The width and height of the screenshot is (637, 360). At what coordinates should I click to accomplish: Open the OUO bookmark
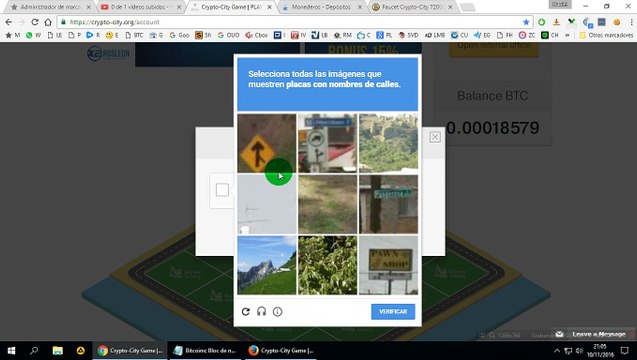coord(228,35)
